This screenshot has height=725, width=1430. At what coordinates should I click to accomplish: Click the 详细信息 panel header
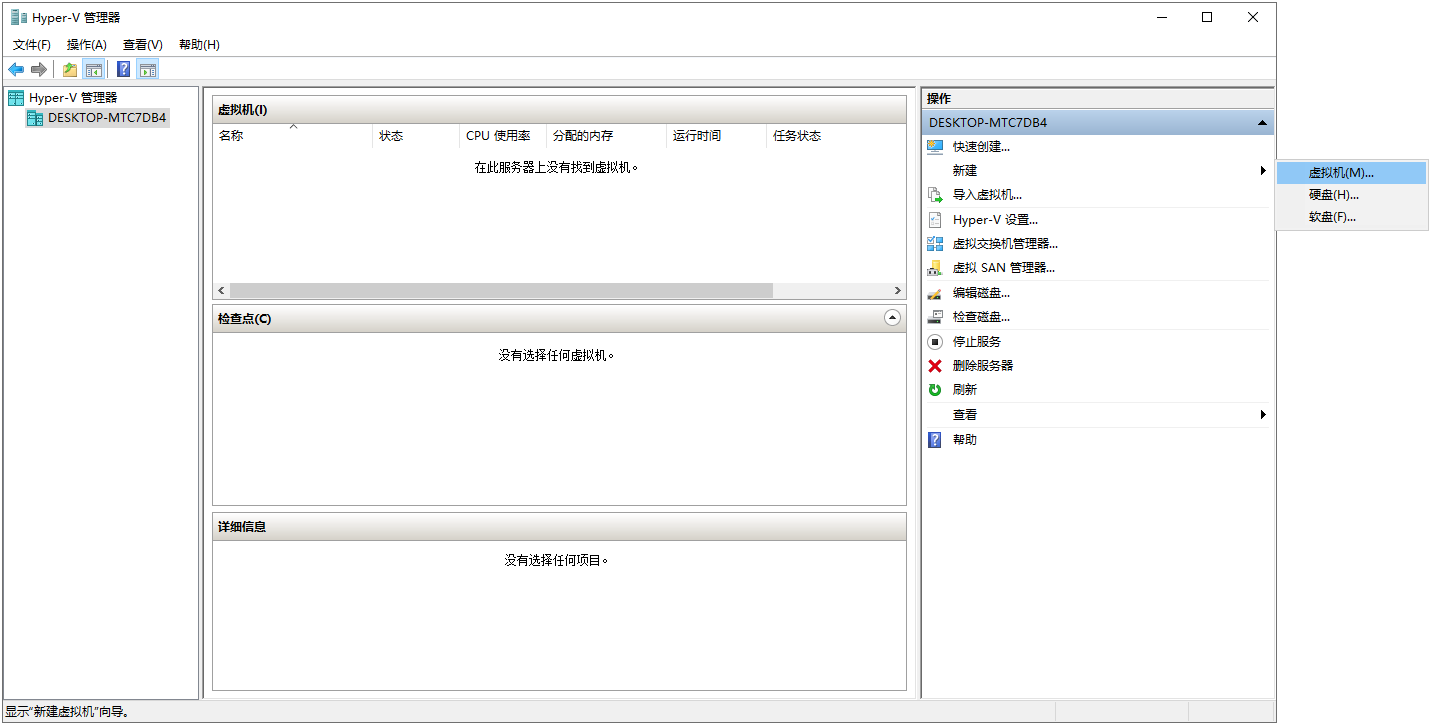pyautogui.click(x=559, y=527)
